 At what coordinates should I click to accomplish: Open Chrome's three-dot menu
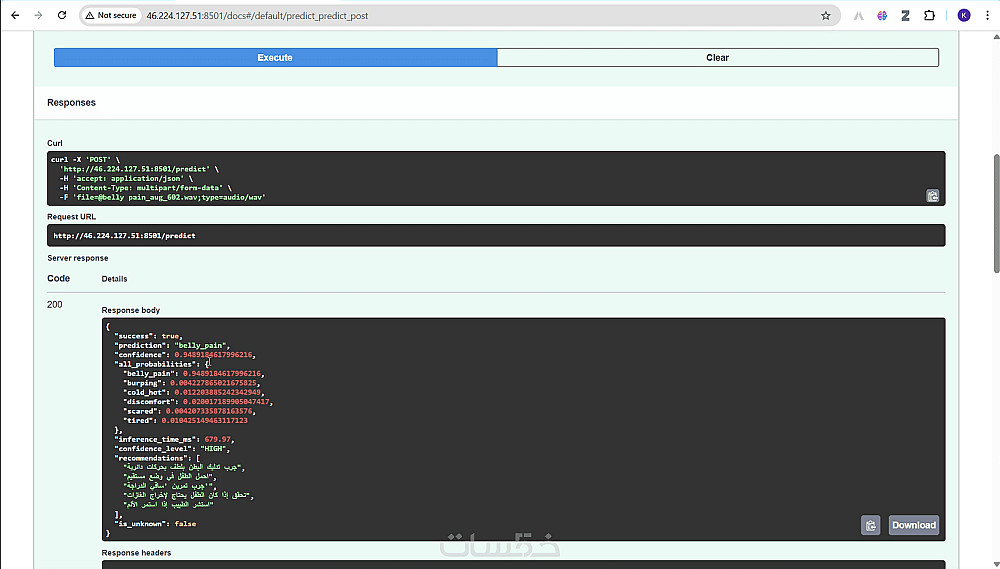coord(987,16)
